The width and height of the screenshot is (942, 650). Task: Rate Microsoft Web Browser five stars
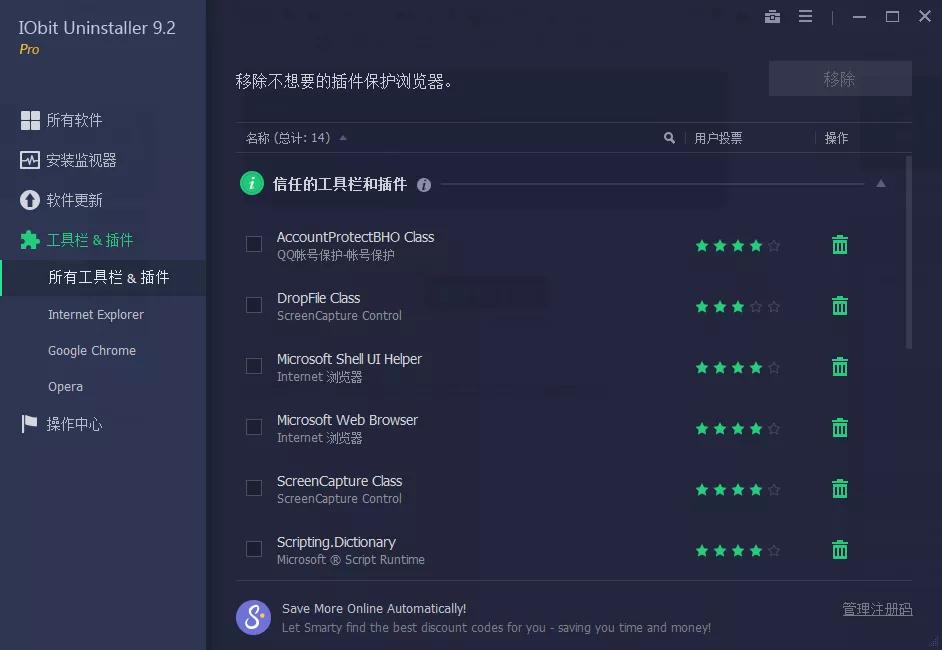click(x=774, y=428)
